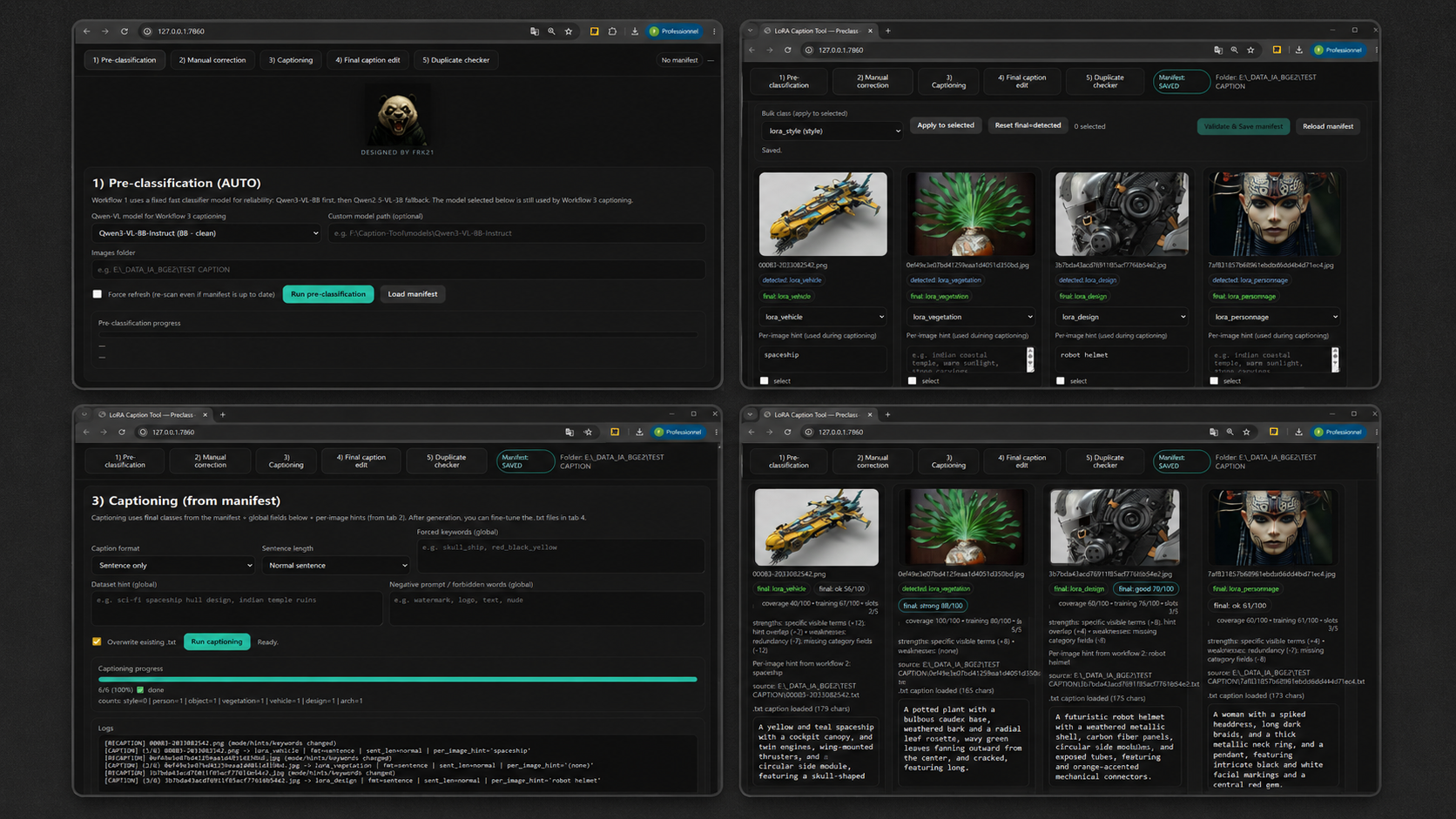The width and height of the screenshot is (1456, 819).
Task: Open Bulk class lora_style dropdown
Action: (x=832, y=131)
